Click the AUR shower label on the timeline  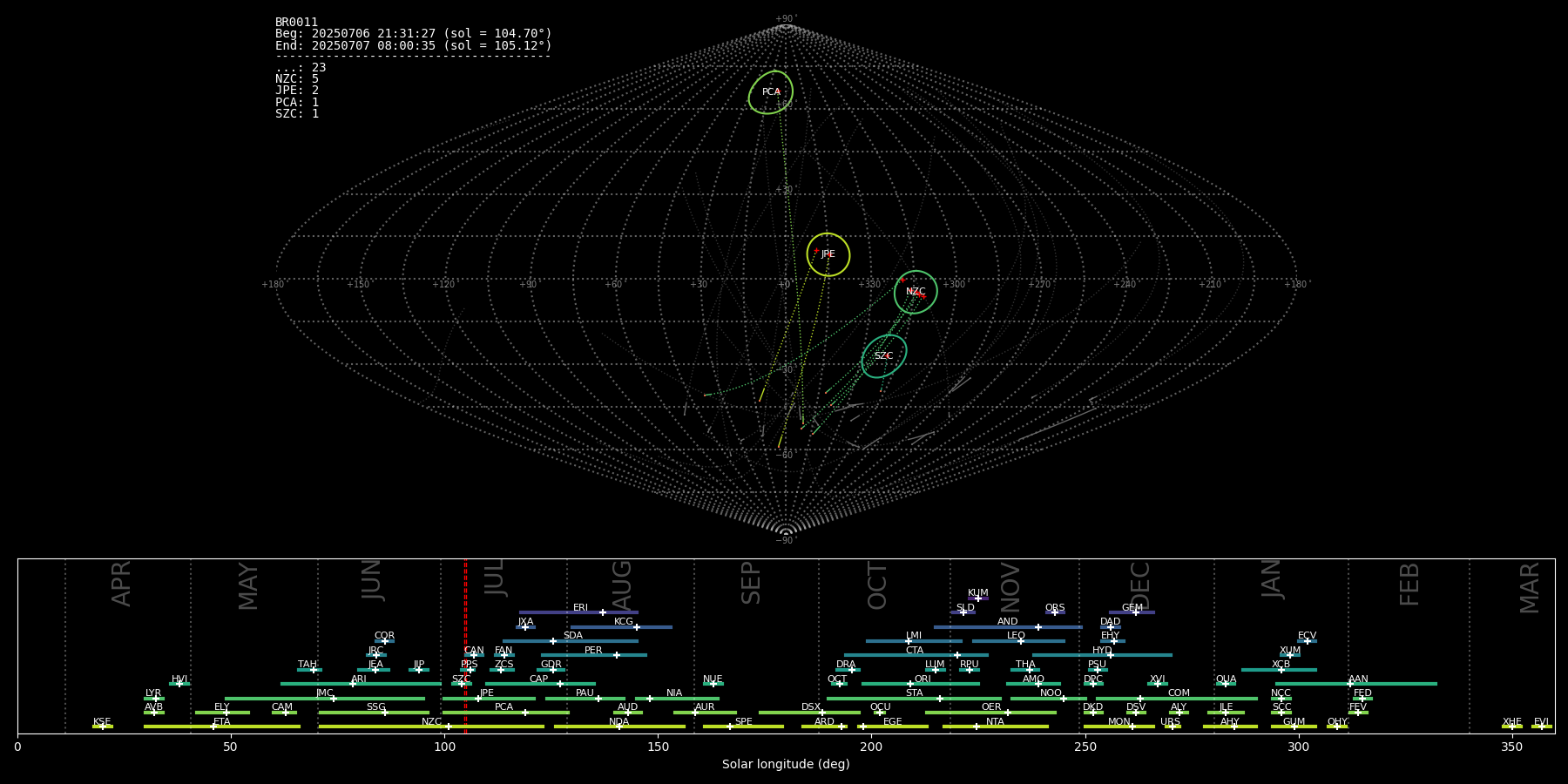pos(705,707)
